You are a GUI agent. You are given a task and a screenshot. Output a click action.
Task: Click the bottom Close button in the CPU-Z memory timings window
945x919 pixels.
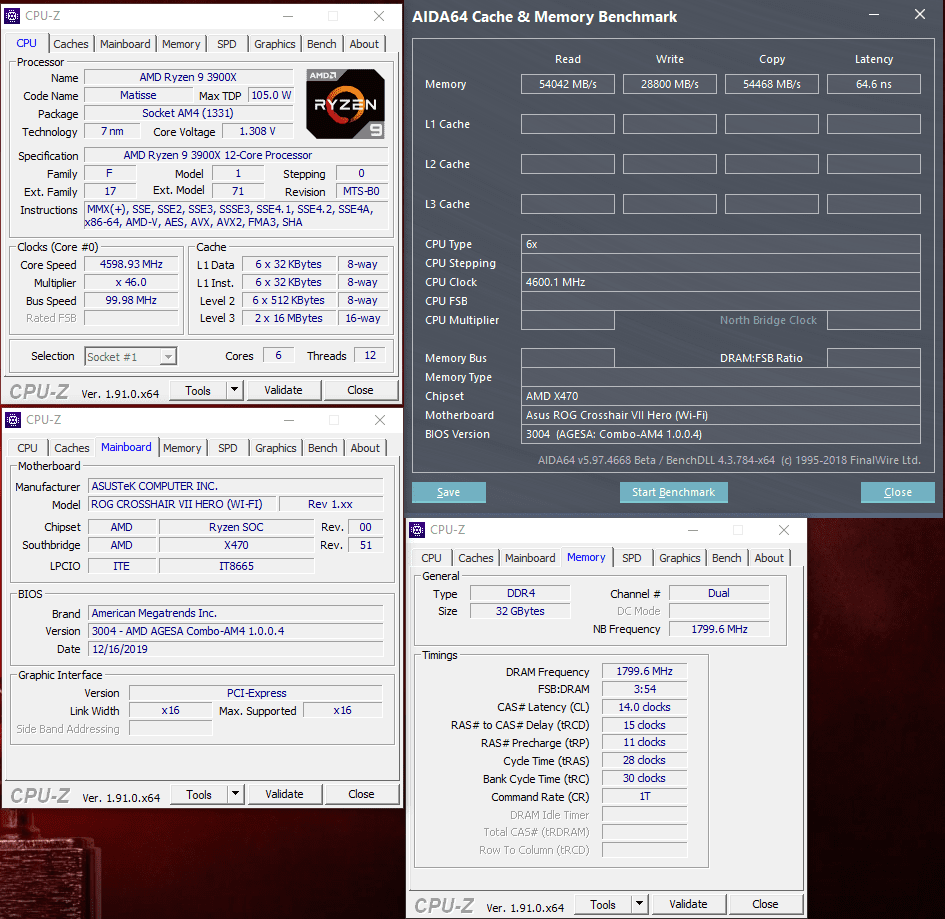coord(765,904)
